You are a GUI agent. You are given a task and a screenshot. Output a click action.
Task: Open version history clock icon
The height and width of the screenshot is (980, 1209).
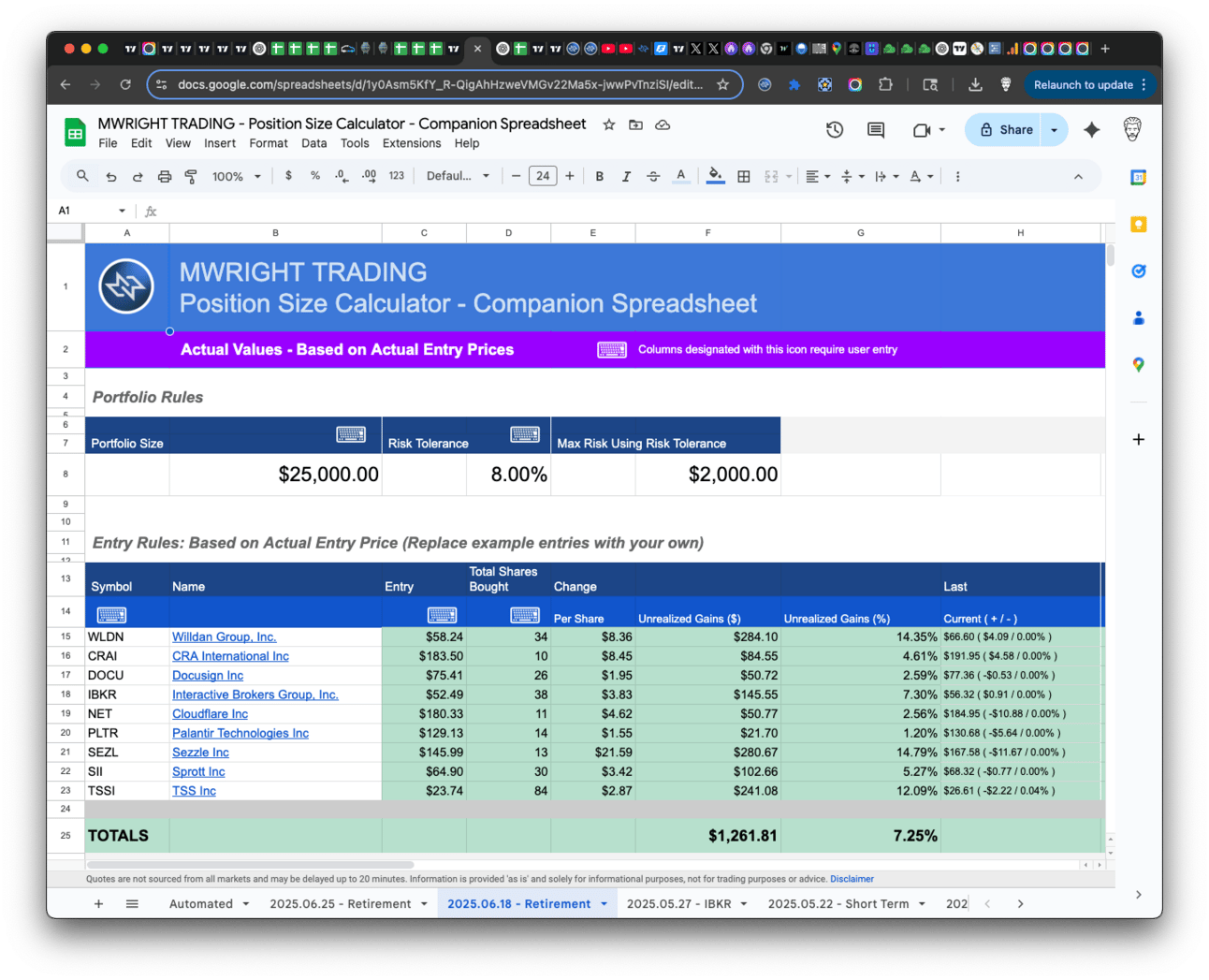coord(835,130)
